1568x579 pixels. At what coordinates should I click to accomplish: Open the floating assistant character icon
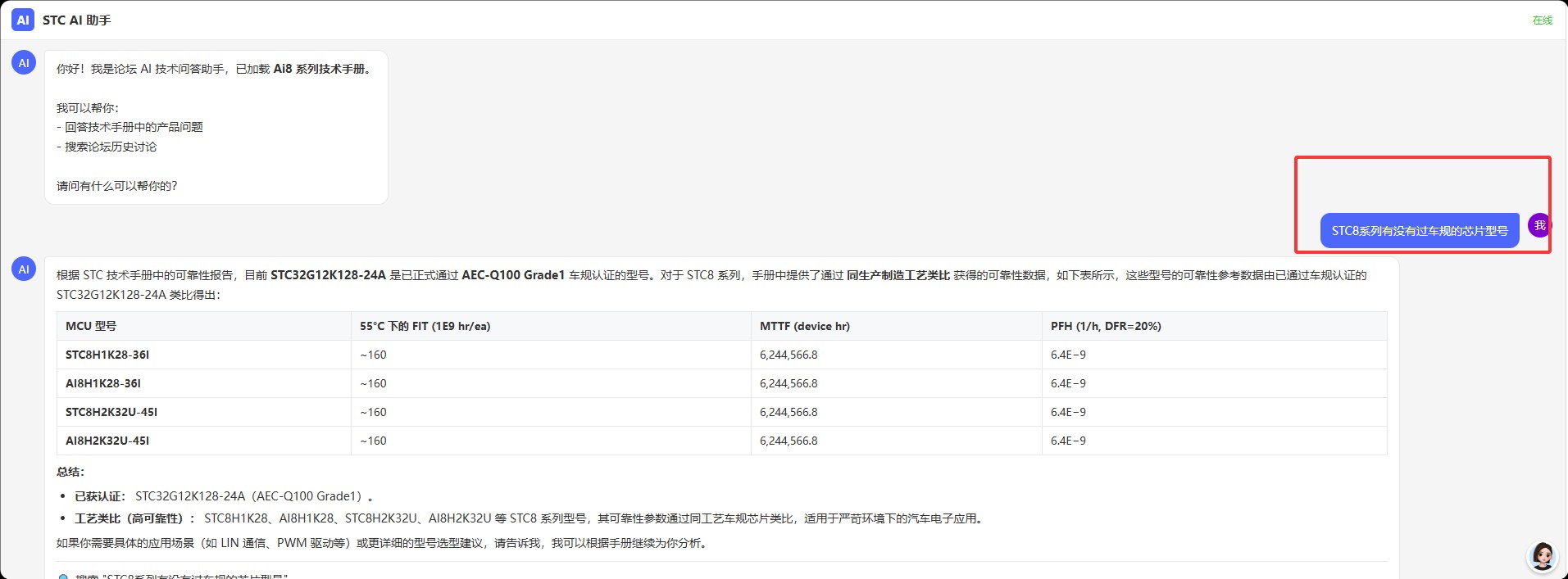coord(1543,556)
